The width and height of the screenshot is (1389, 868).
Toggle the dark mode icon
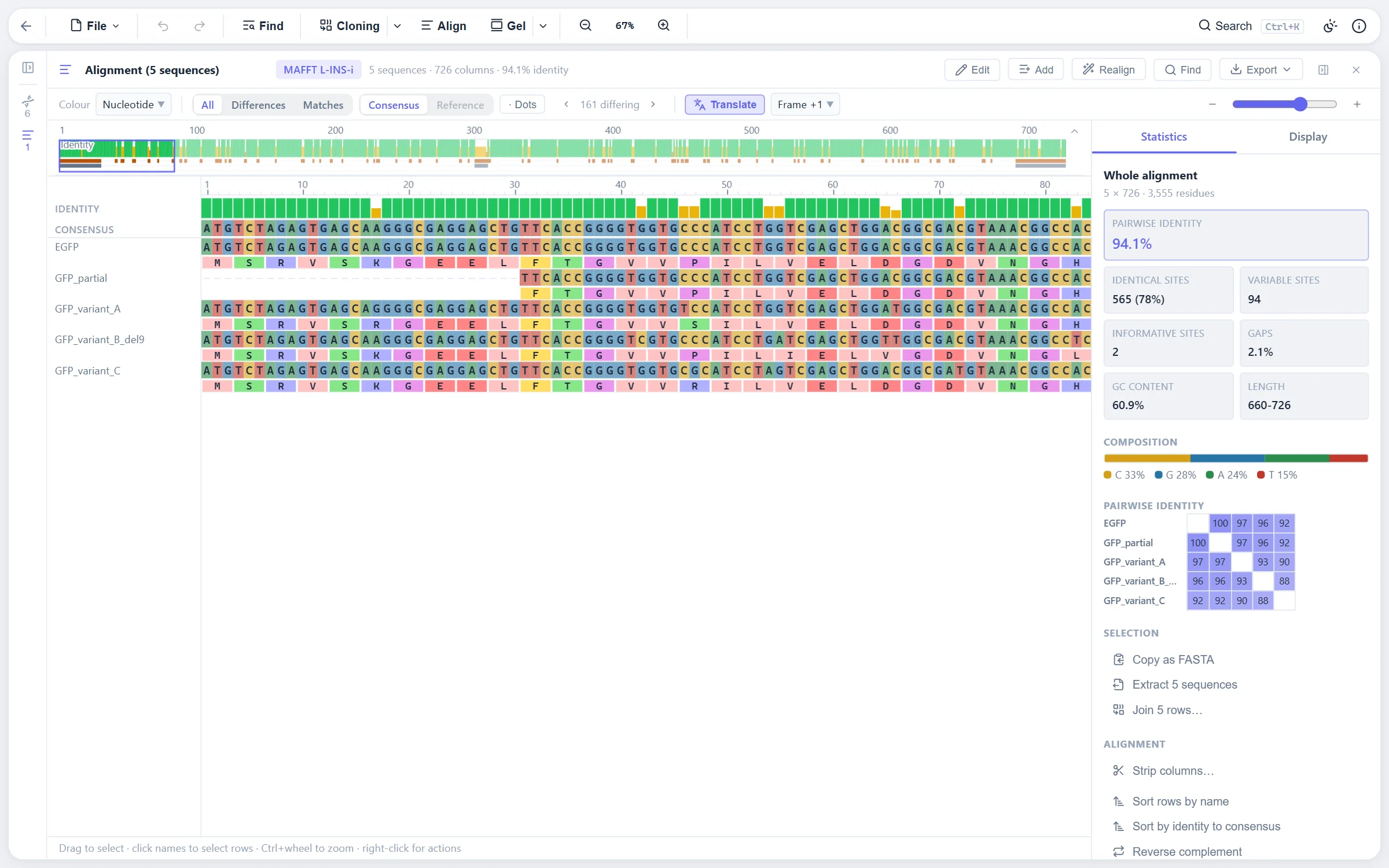pos(1330,25)
